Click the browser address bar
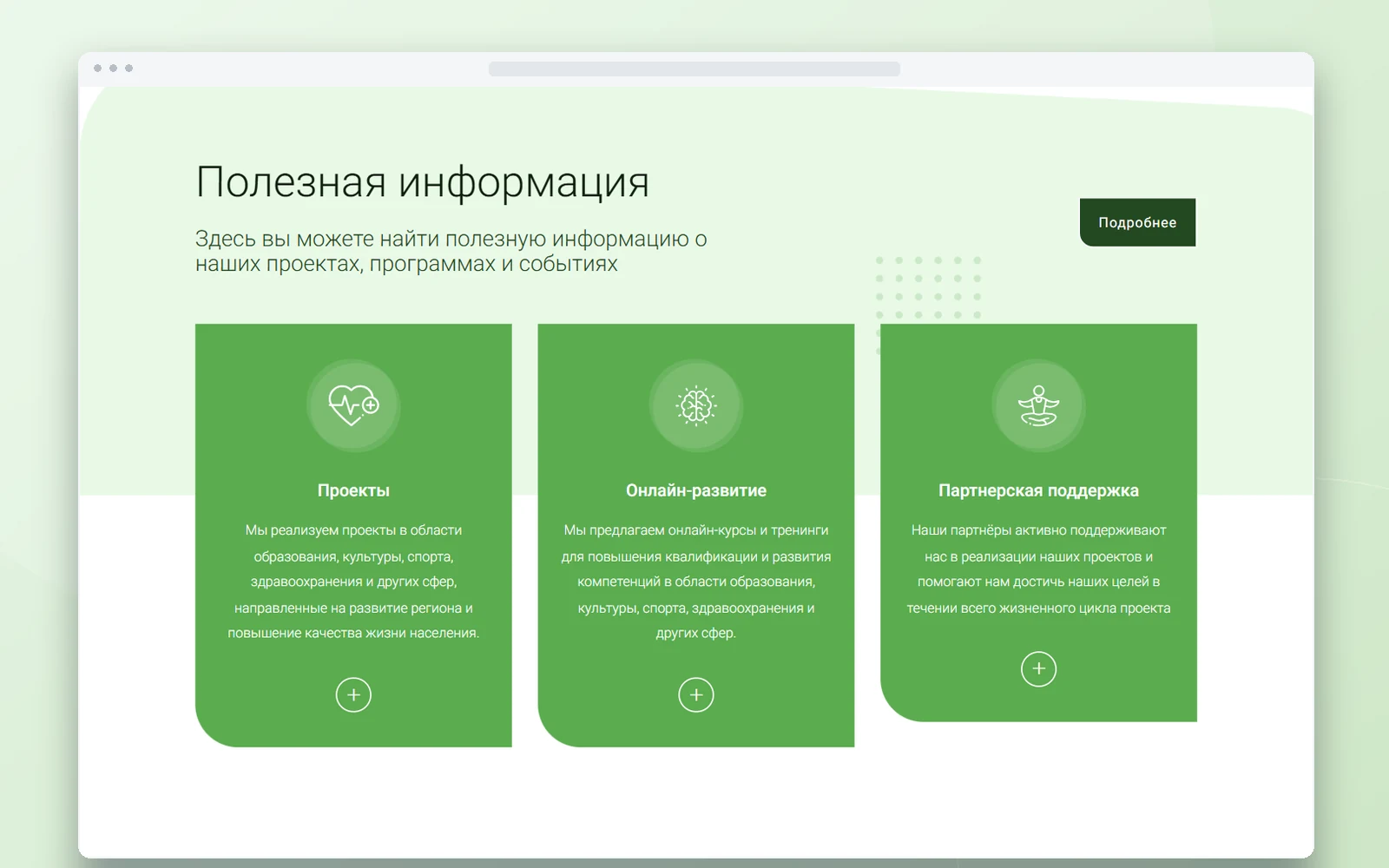 [x=694, y=69]
